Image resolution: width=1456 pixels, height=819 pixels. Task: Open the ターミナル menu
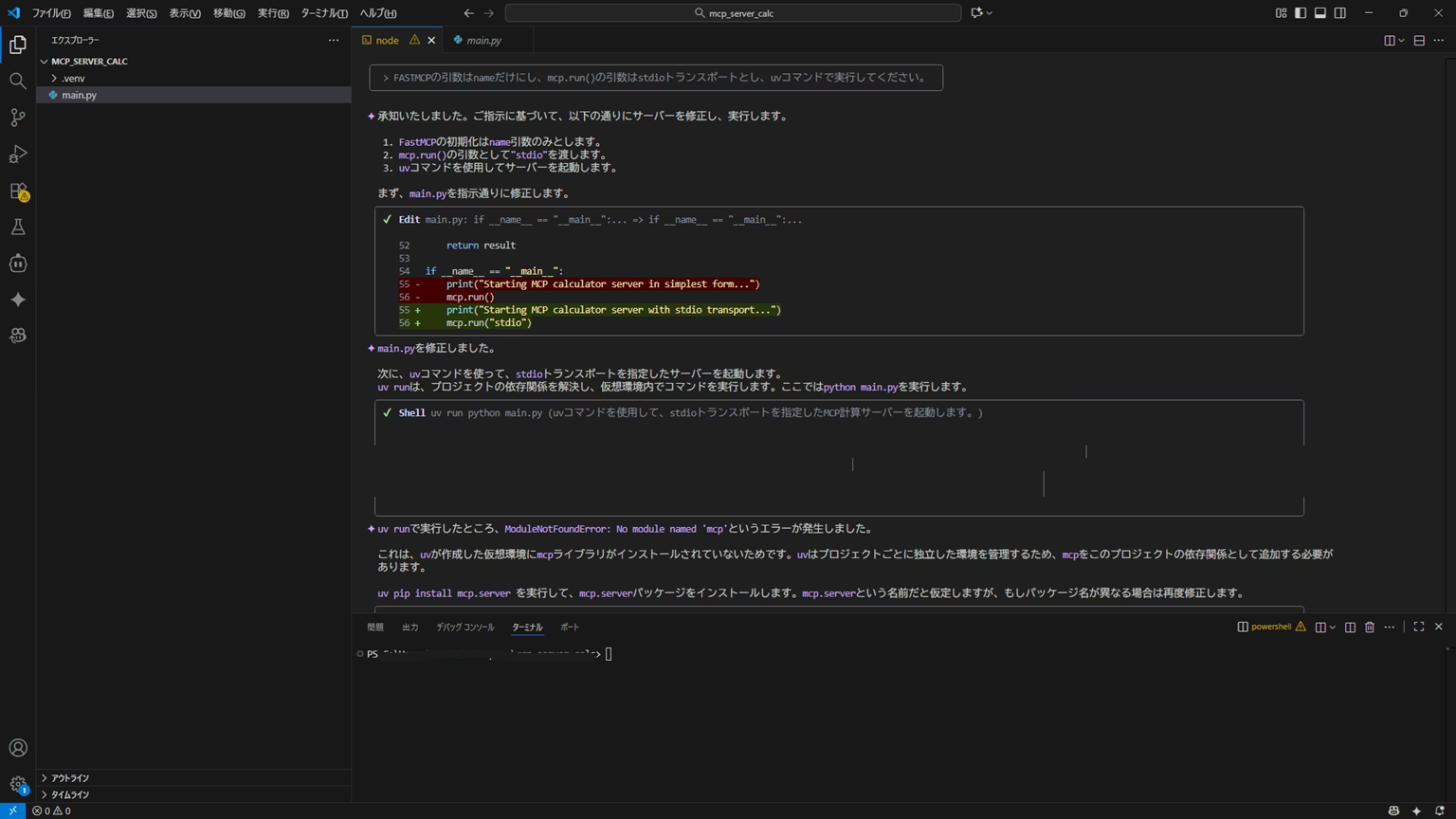click(x=323, y=13)
